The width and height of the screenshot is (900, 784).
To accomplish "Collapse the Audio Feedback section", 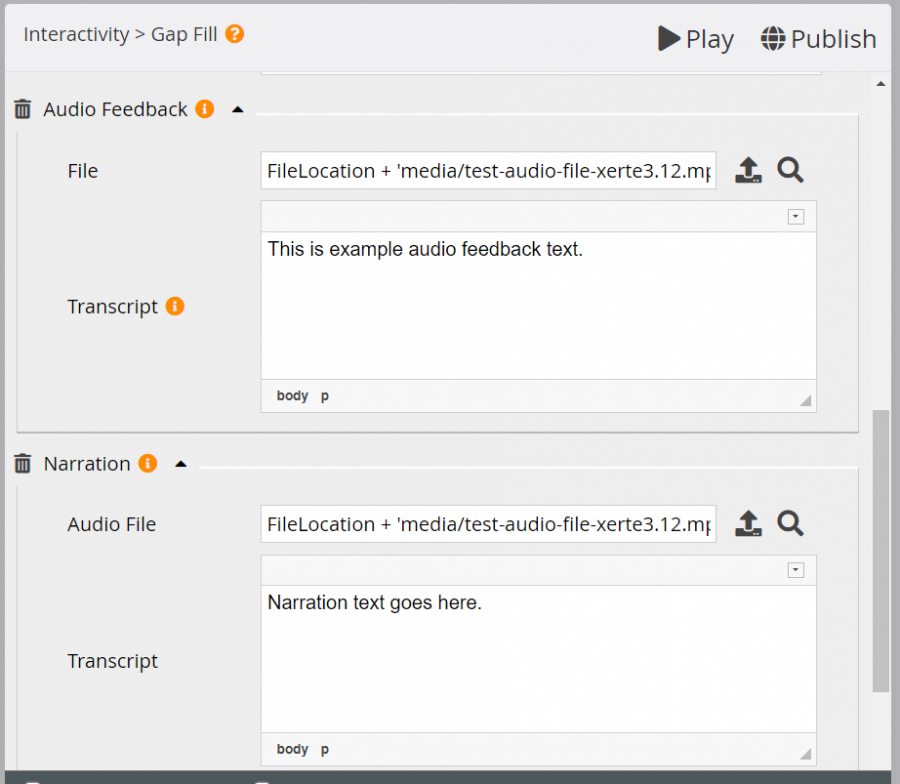I will click(237, 109).
